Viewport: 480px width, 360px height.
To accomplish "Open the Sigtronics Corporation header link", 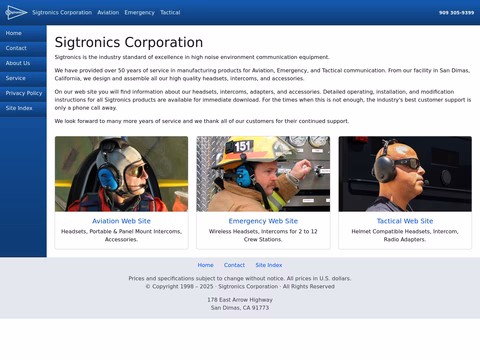I will [x=62, y=13].
